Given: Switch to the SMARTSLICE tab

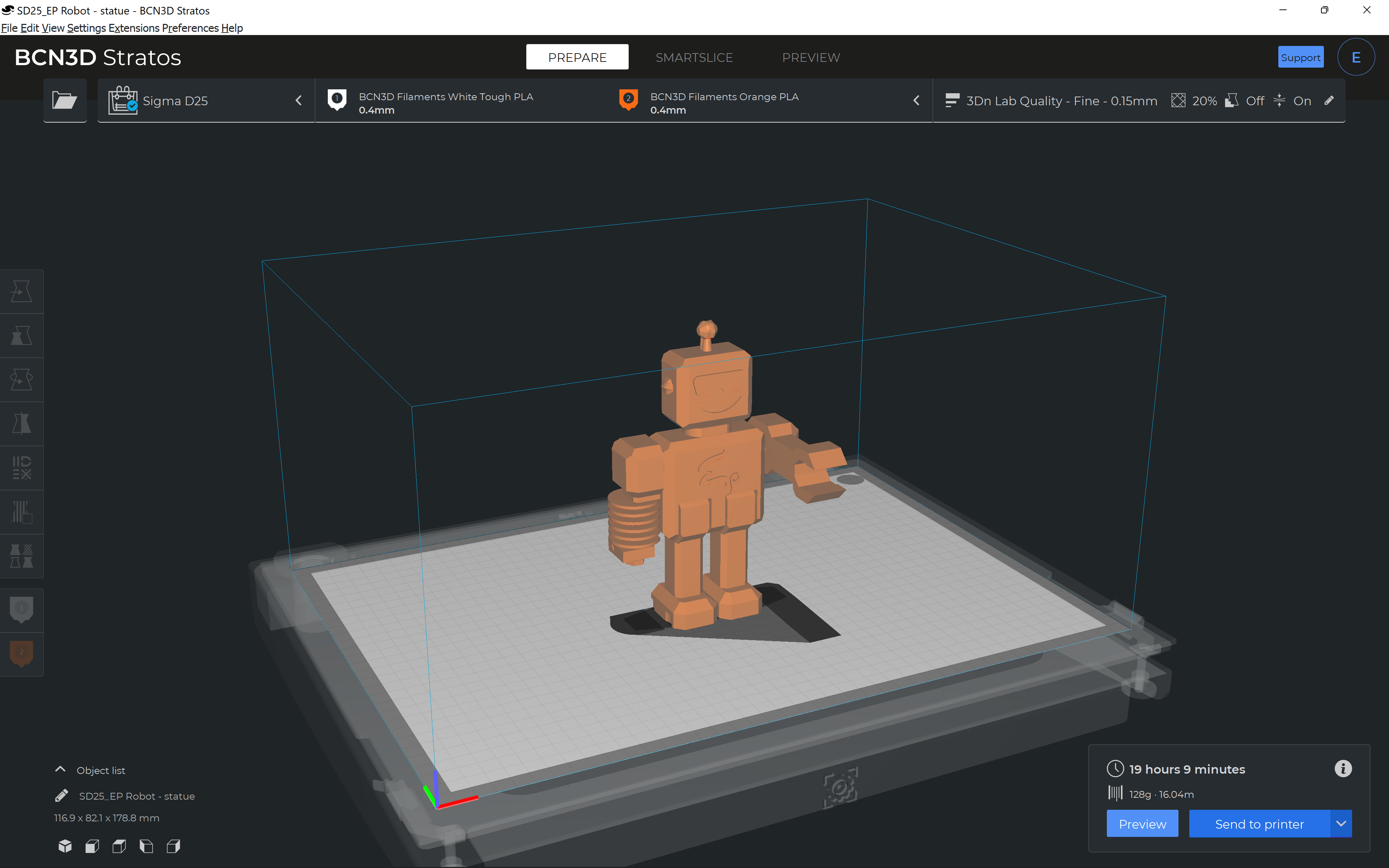Looking at the screenshot, I should click(x=694, y=57).
